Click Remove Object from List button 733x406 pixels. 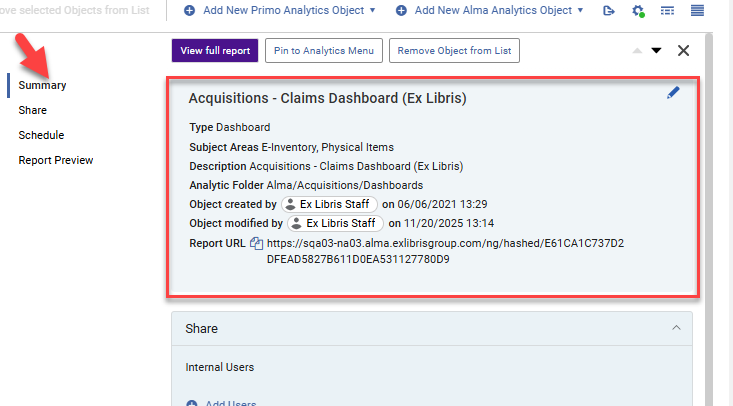pyautogui.click(x=454, y=51)
